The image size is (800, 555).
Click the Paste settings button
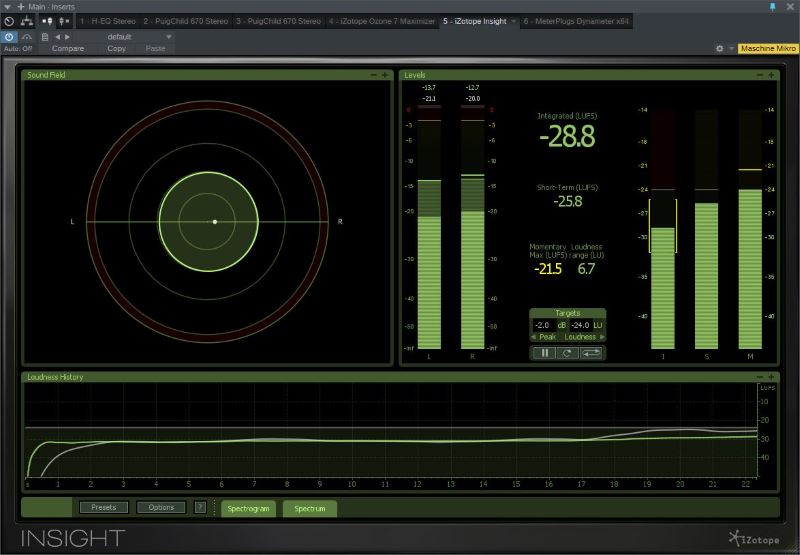tap(156, 48)
